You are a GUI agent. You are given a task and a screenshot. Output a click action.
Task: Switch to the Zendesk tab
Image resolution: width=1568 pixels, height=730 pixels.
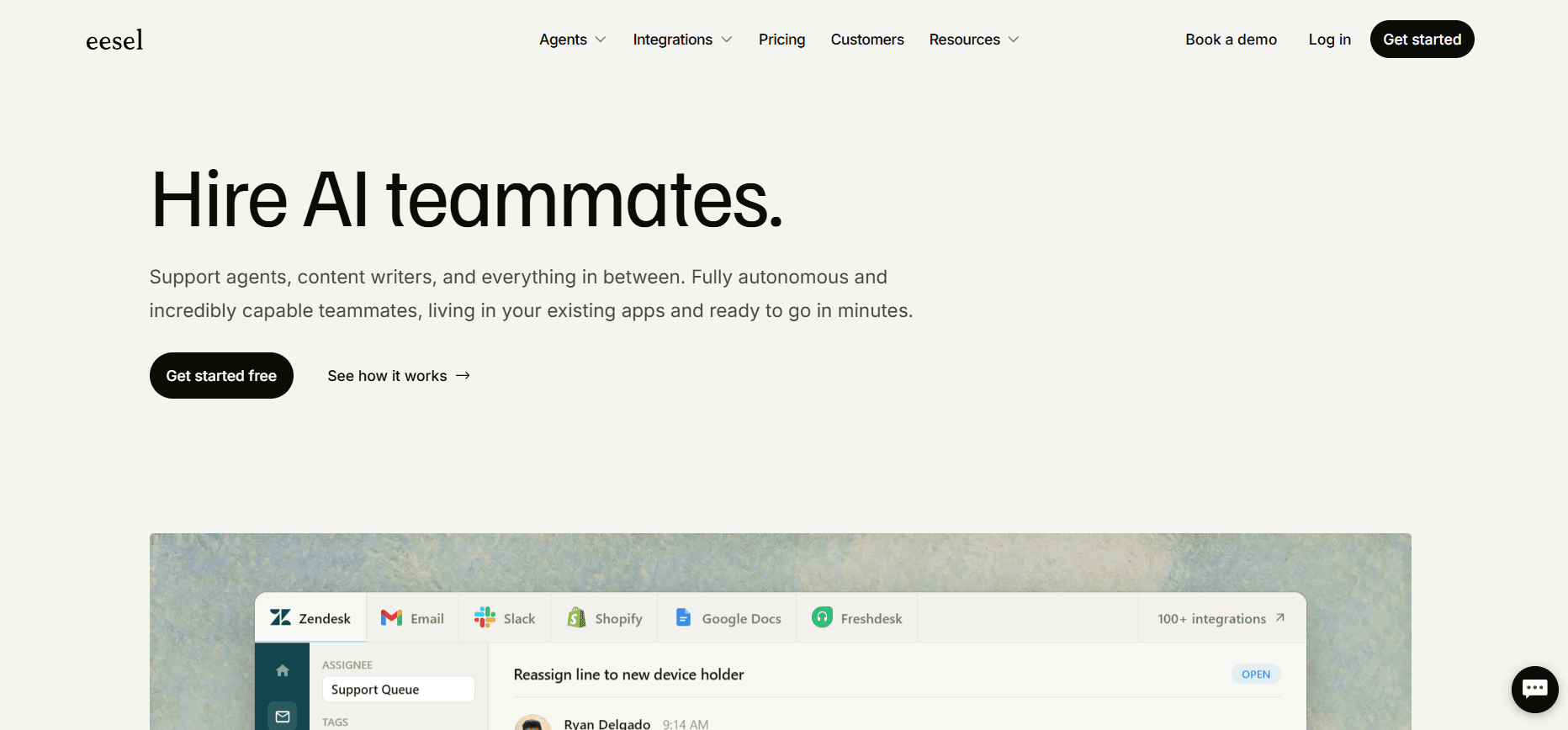tap(310, 618)
